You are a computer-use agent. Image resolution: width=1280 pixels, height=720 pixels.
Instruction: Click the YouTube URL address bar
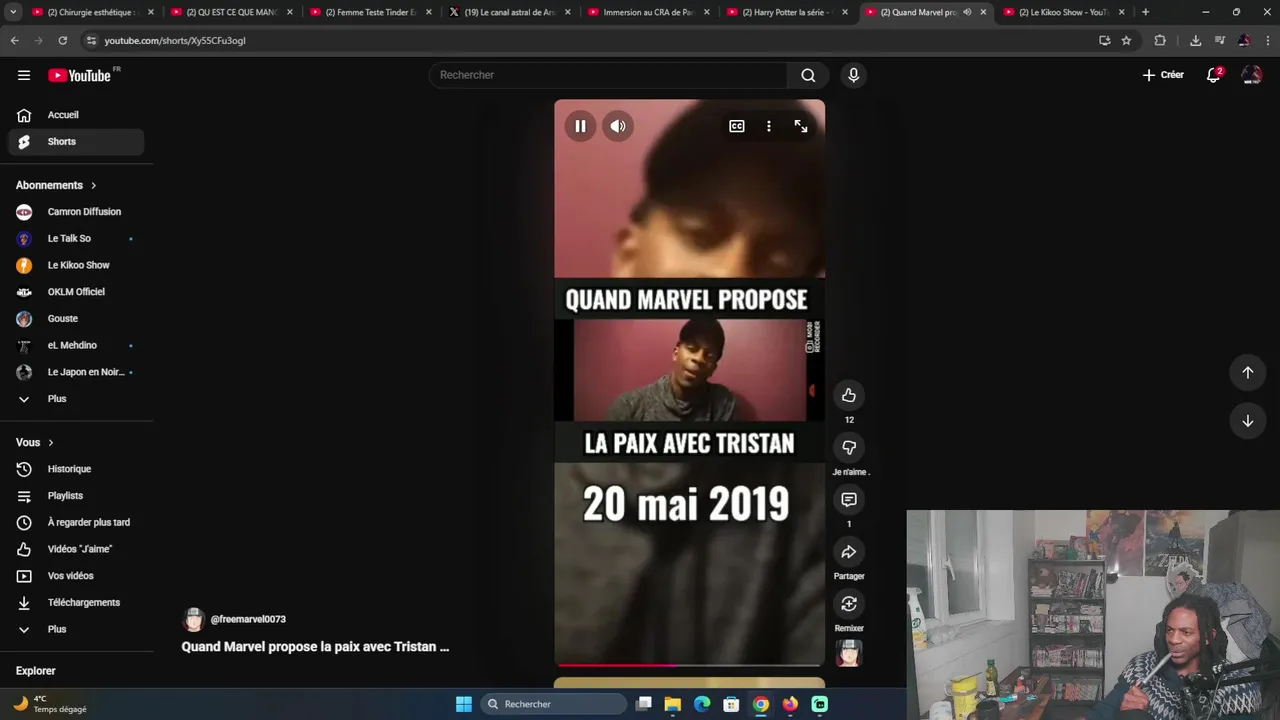[590, 40]
